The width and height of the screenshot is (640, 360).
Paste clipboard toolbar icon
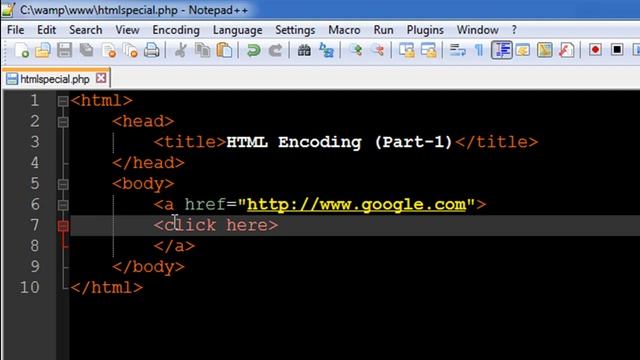[224, 50]
